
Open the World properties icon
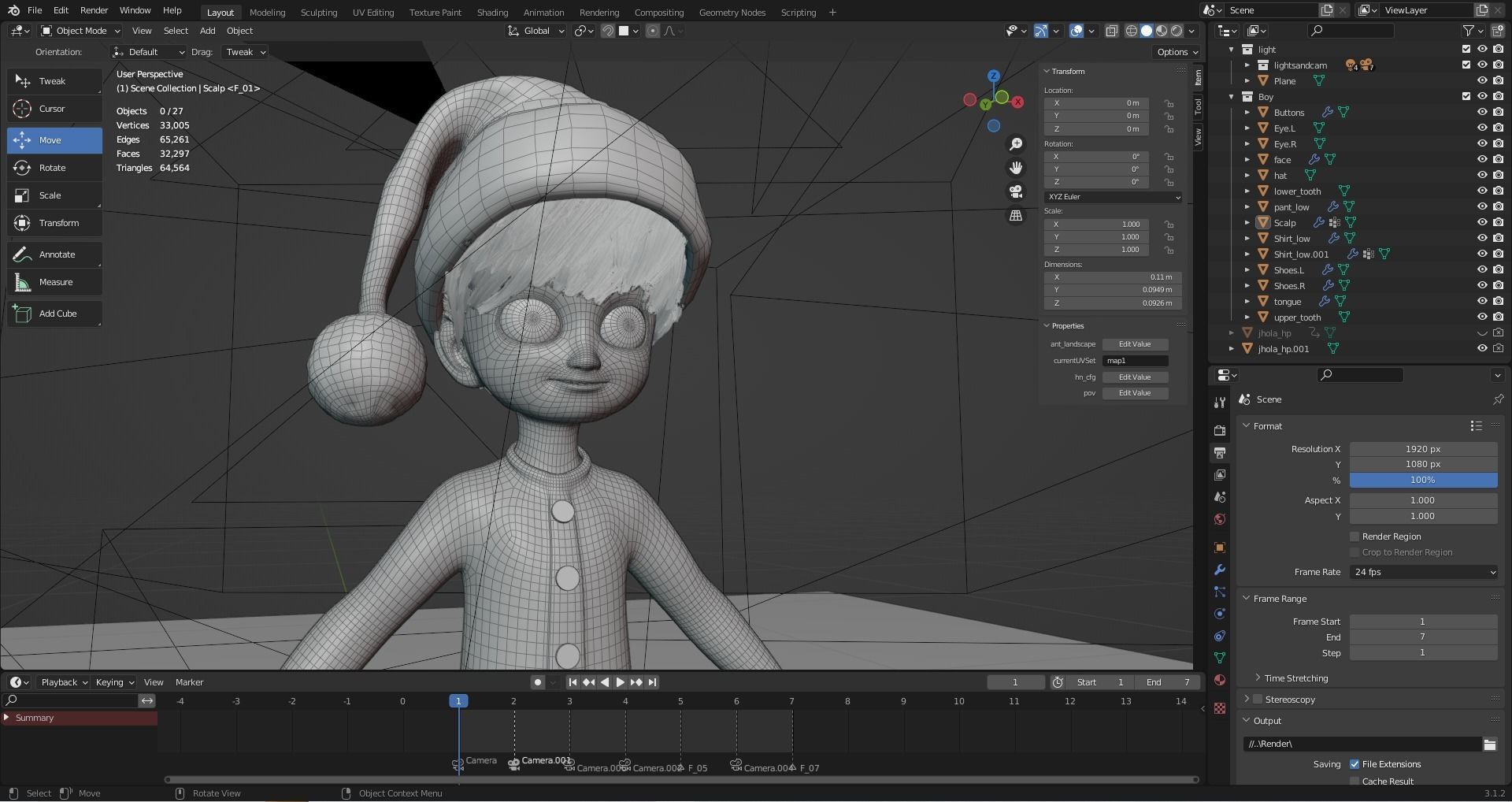point(1220,519)
